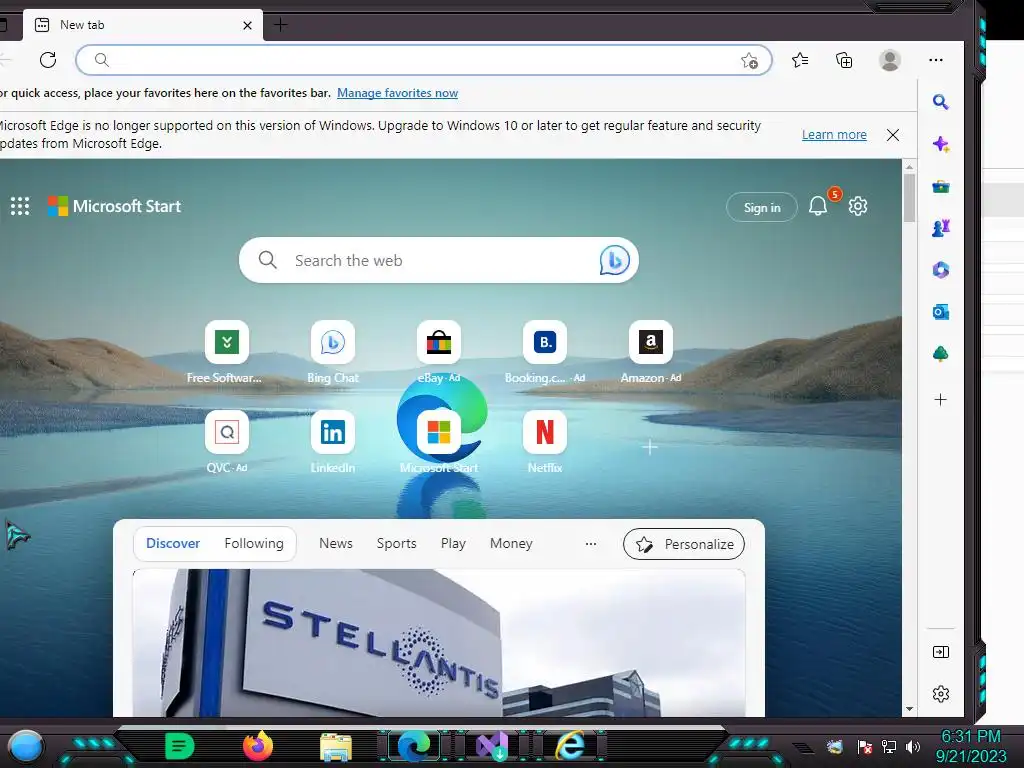Open the eBay quick link
Viewport: 1024px width, 768px height.
pos(439,351)
